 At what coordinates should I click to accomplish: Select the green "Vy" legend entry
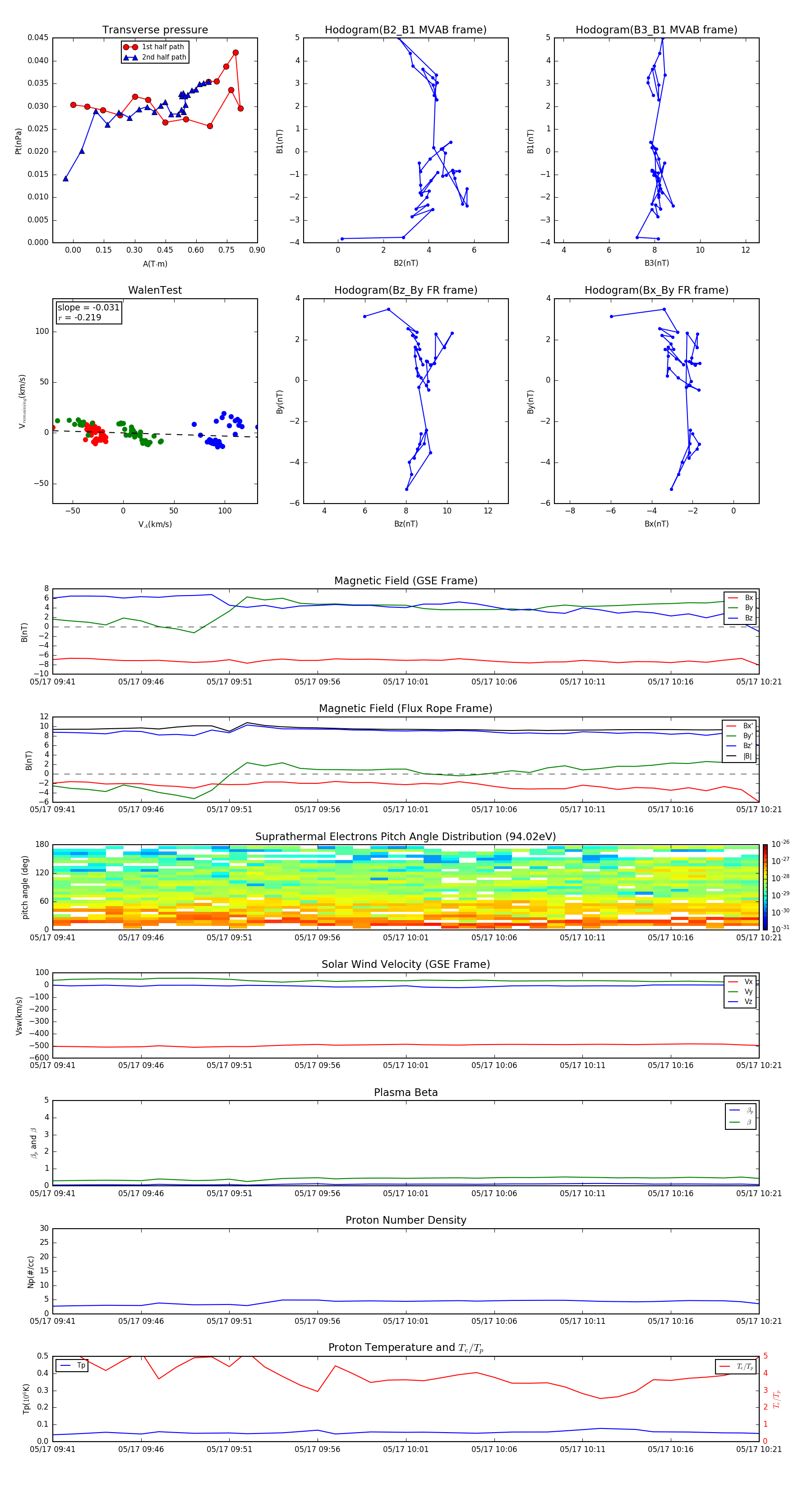click(740, 991)
